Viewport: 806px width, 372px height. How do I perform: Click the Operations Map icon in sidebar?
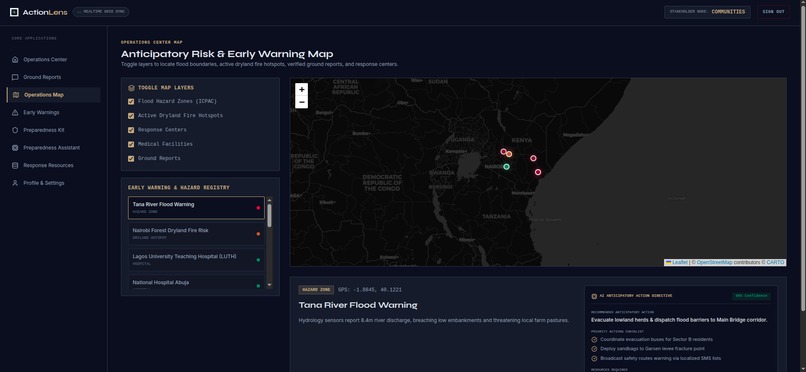click(16, 95)
